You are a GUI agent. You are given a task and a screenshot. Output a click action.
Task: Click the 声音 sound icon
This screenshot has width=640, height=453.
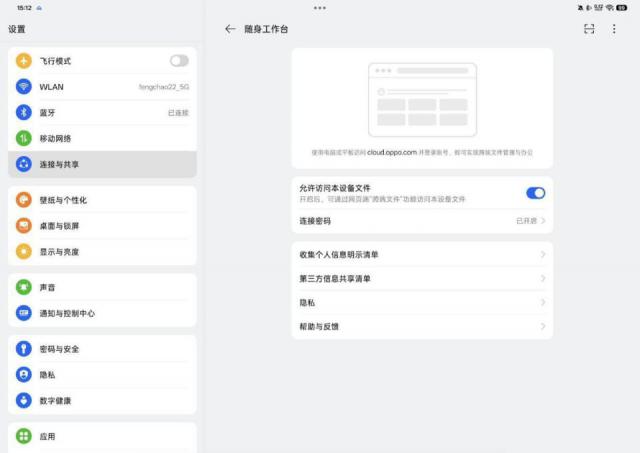click(x=24, y=287)
